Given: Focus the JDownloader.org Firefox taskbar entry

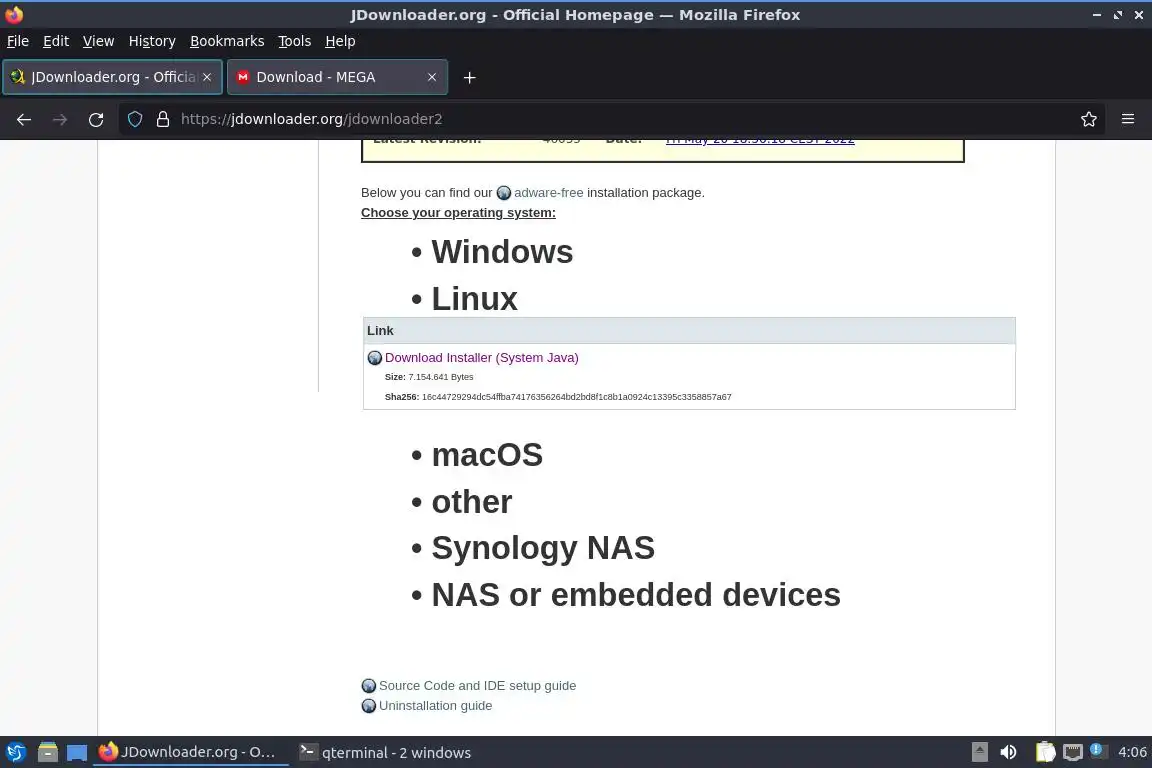Looking at the screenshot, I should pos(190,753).
